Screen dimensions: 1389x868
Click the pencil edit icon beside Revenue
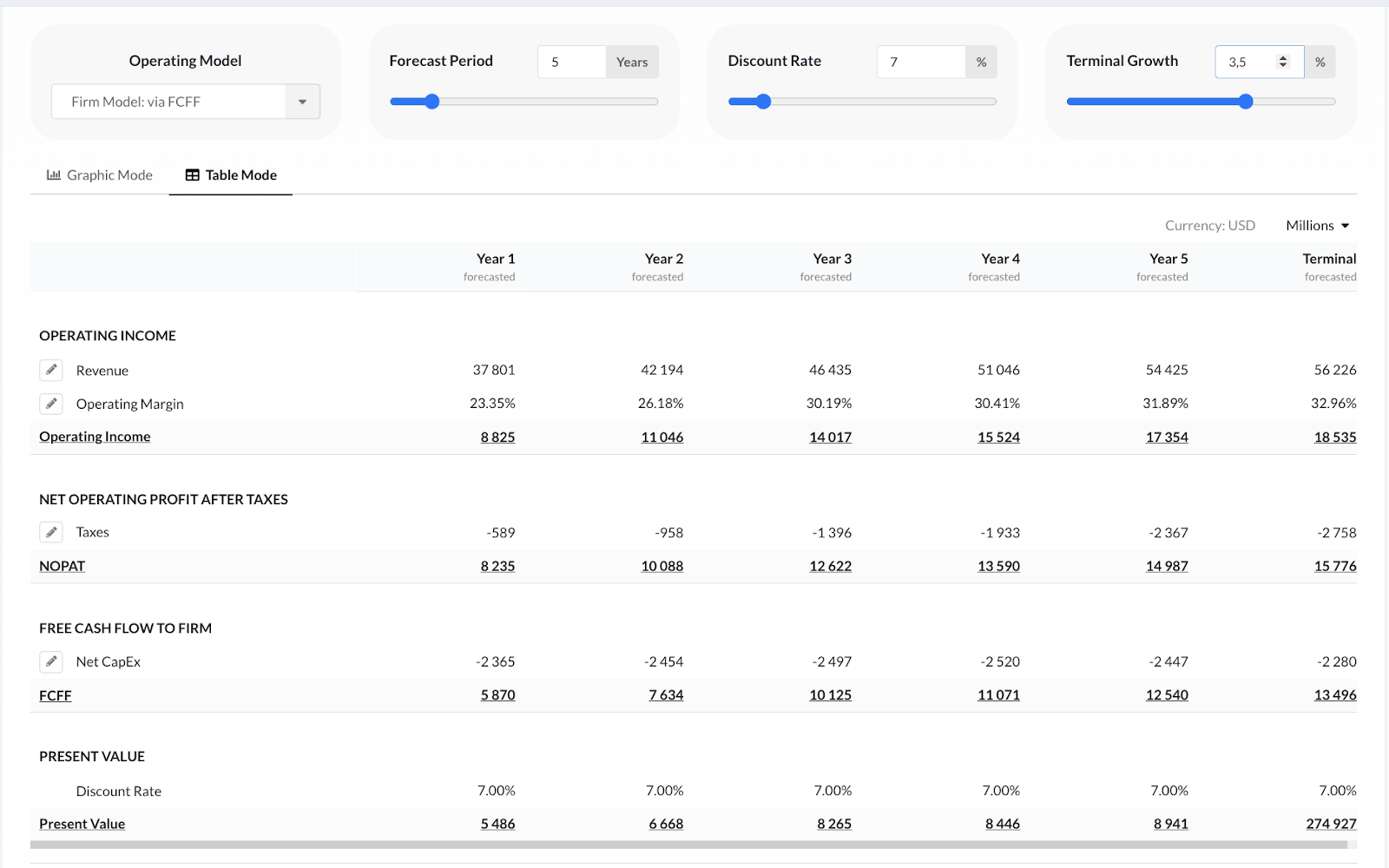[51, 370]
